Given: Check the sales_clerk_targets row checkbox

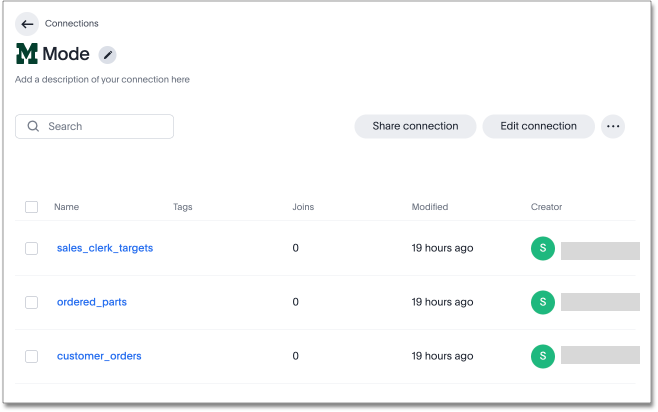Looking at the screenshot, I should [32, 248].
